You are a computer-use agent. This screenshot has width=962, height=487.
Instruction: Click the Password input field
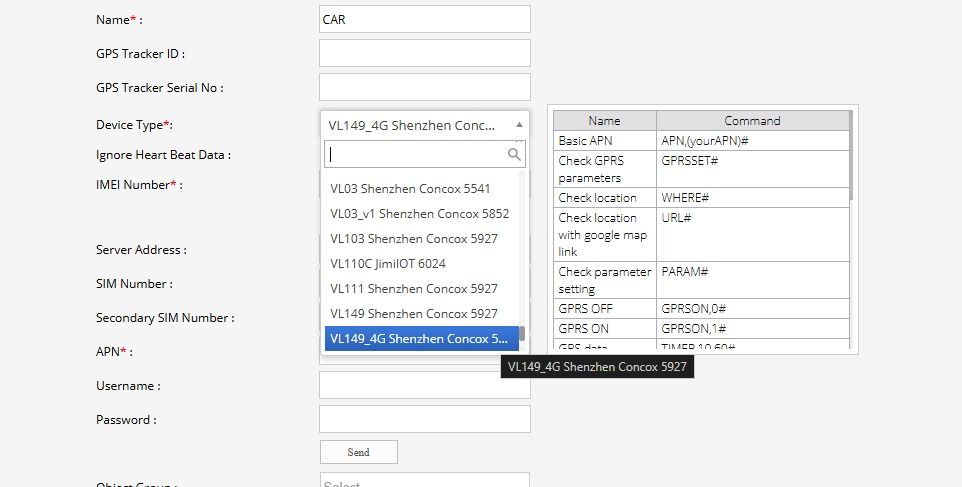[x=425, y=420]
